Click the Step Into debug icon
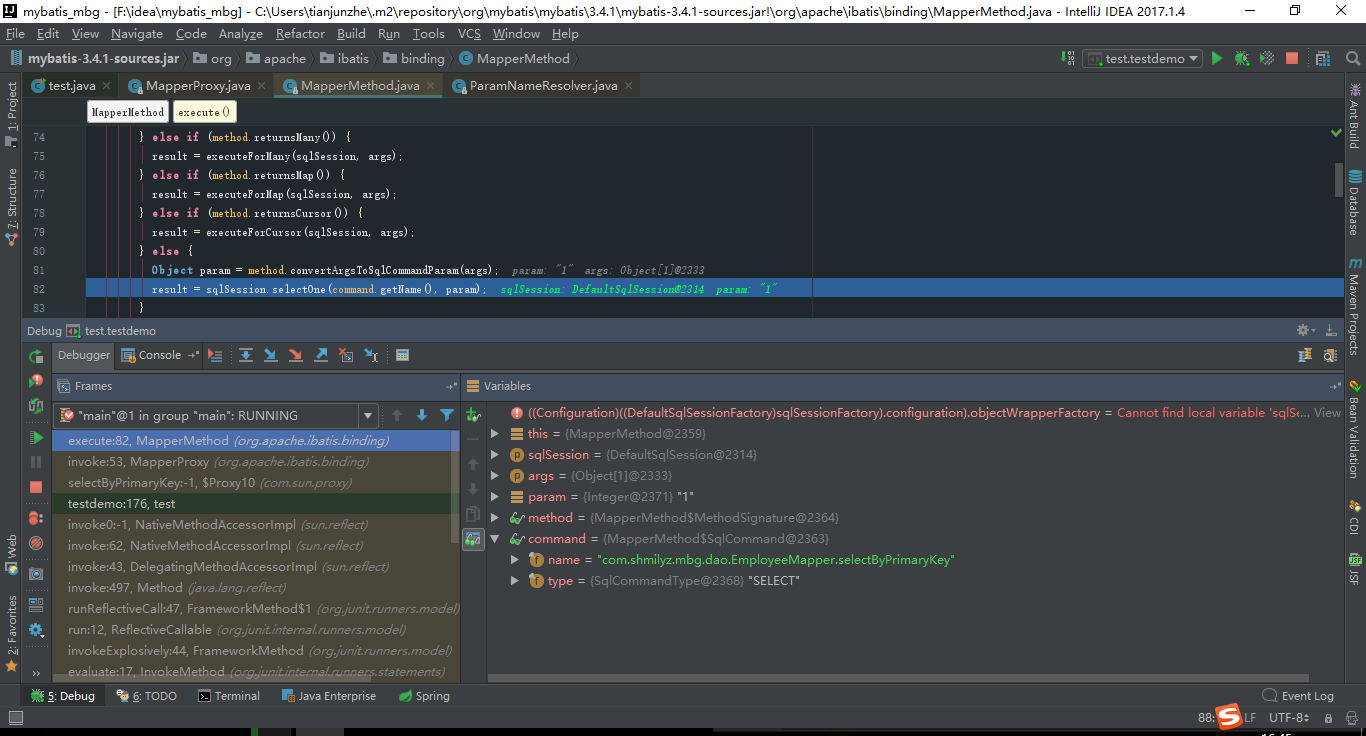 271,355
